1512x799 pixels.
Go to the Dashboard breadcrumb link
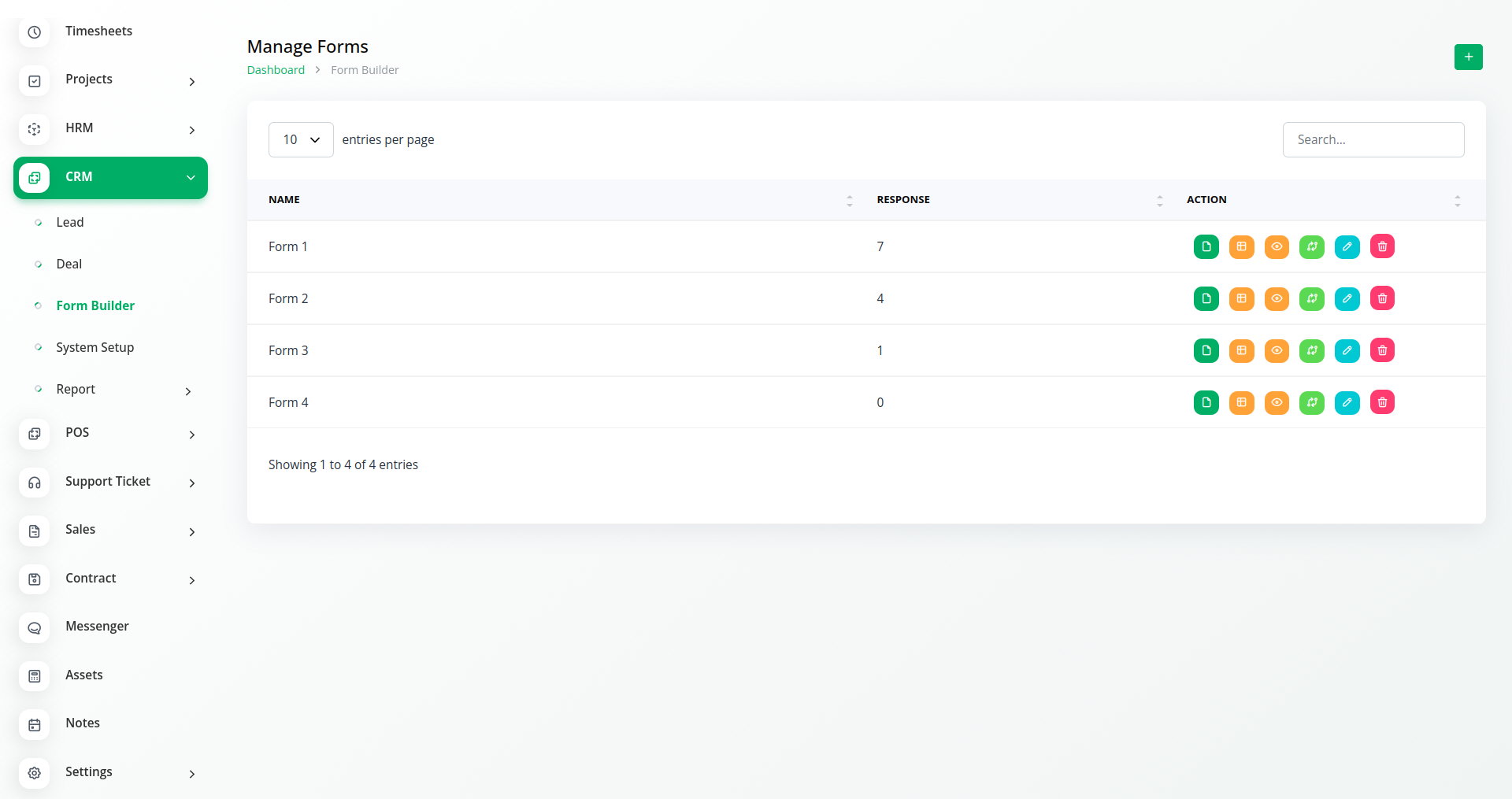point(276,70)
